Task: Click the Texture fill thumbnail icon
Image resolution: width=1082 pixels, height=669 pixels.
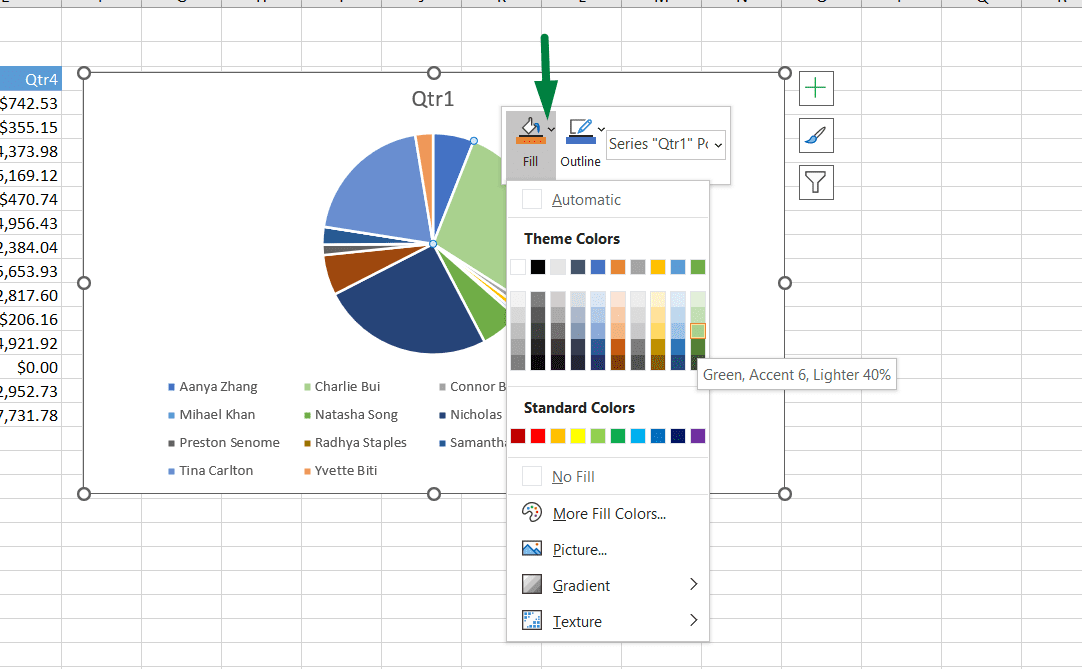Action: [532, 620]
